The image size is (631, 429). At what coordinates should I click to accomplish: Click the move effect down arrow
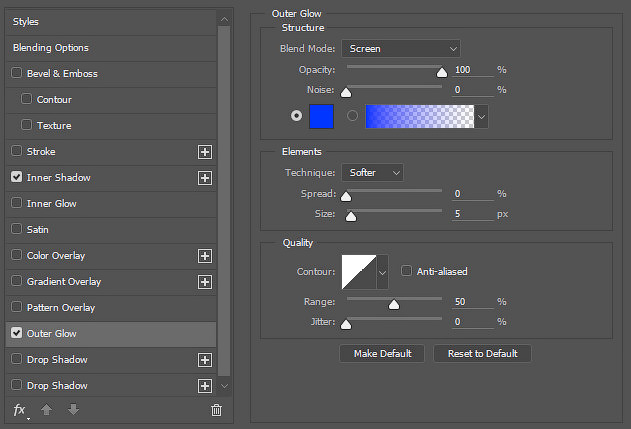[73, 410]
